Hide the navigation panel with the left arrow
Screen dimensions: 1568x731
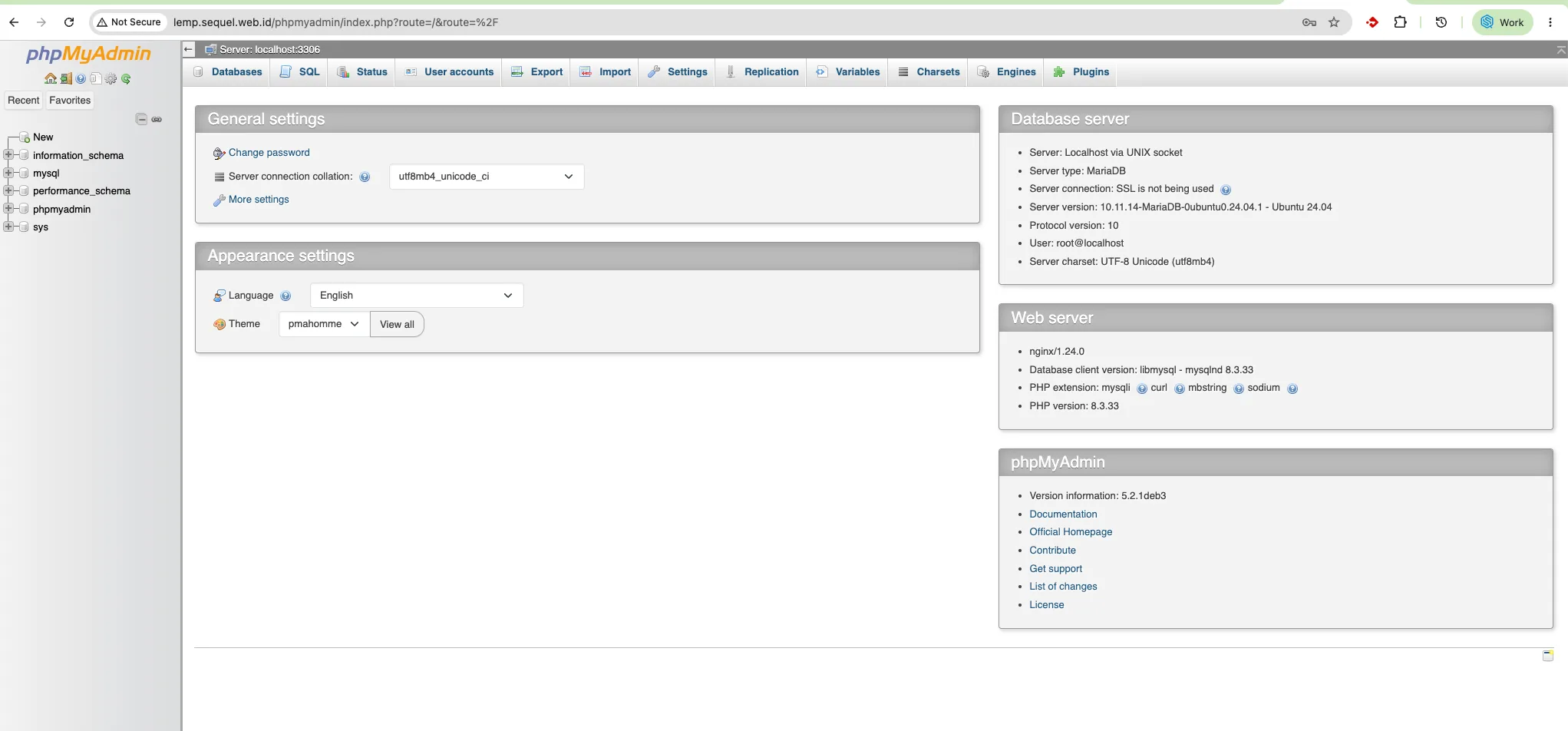coord(189,49)
